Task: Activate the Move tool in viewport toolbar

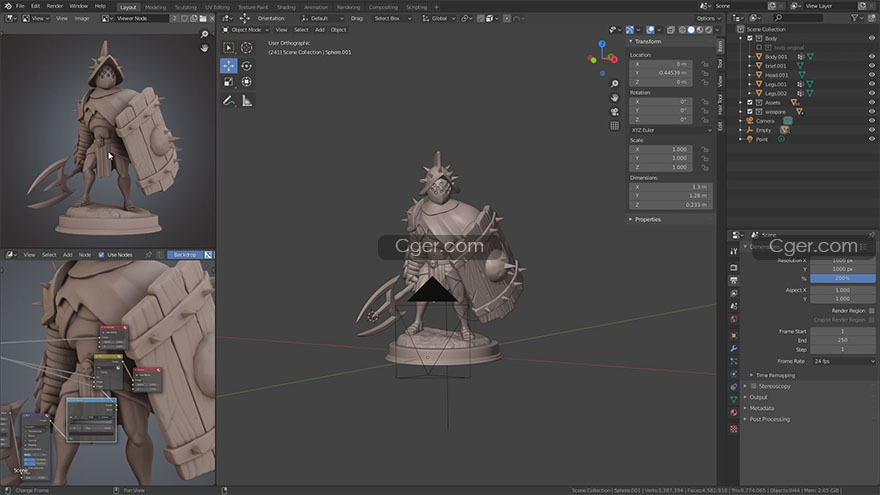Action: (x=228, y=66)
